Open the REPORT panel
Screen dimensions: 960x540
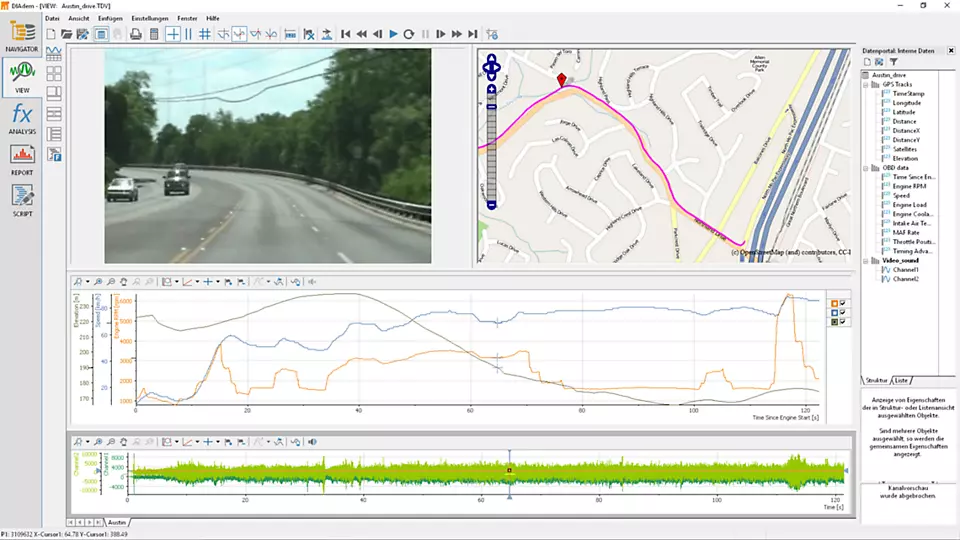click(22, 160)
